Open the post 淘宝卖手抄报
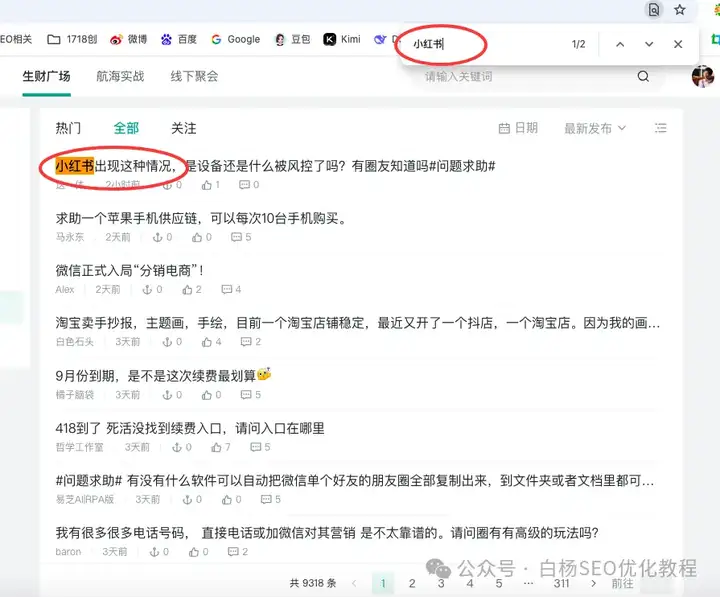Image resolution: width=720 pixels, height=597 pixels. pyautogui.click(x=358, y=323)
